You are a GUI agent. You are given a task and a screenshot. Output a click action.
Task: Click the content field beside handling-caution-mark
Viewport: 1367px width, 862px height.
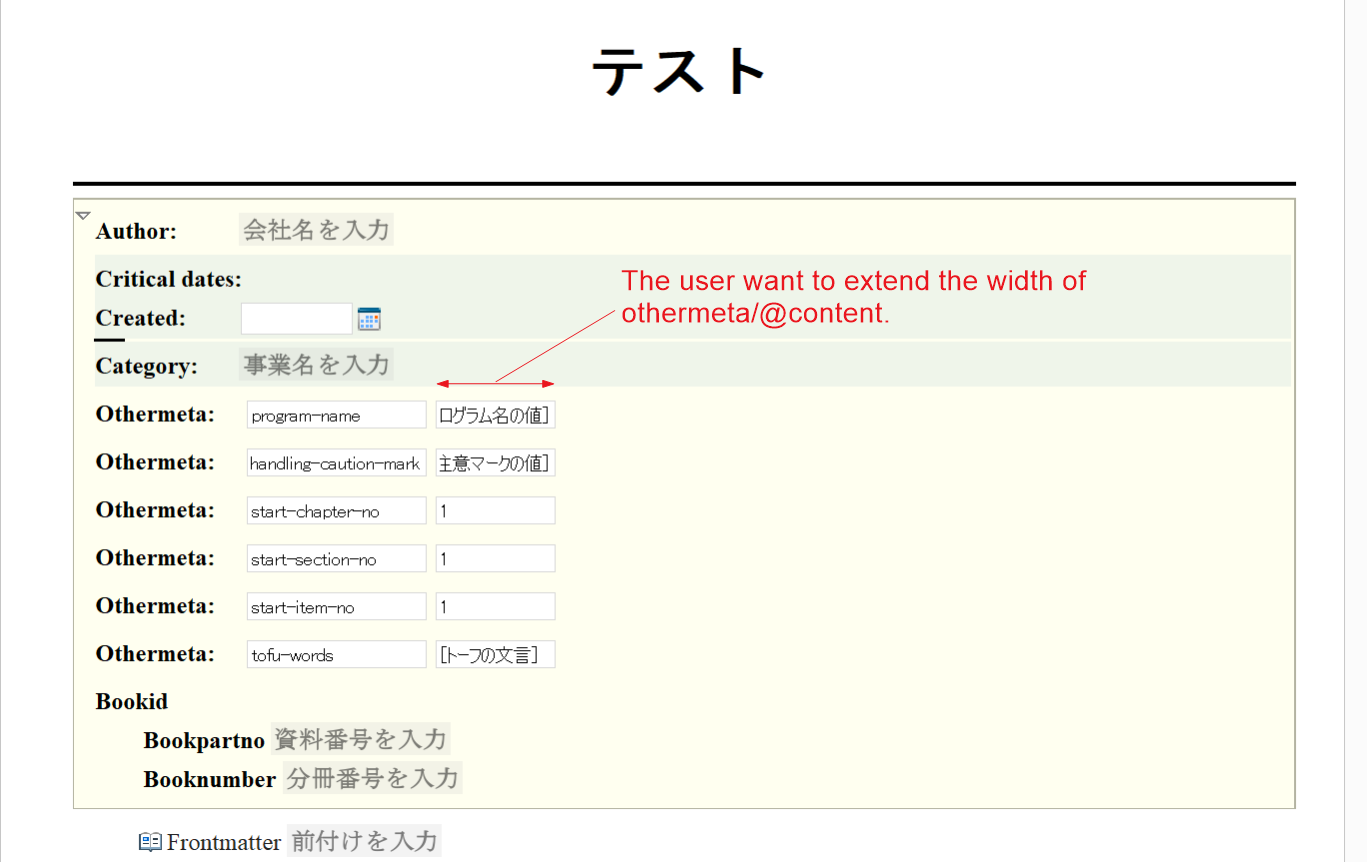click(x=495, y=463)
